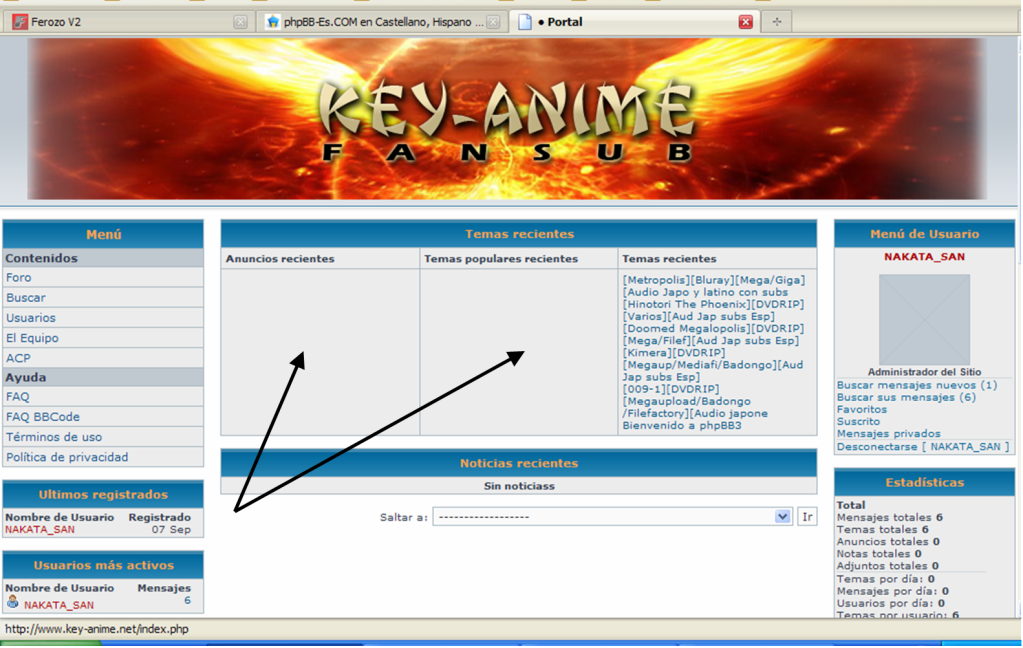Switch to the Ferozo V2 browser tab

click(x=127, y=22)
